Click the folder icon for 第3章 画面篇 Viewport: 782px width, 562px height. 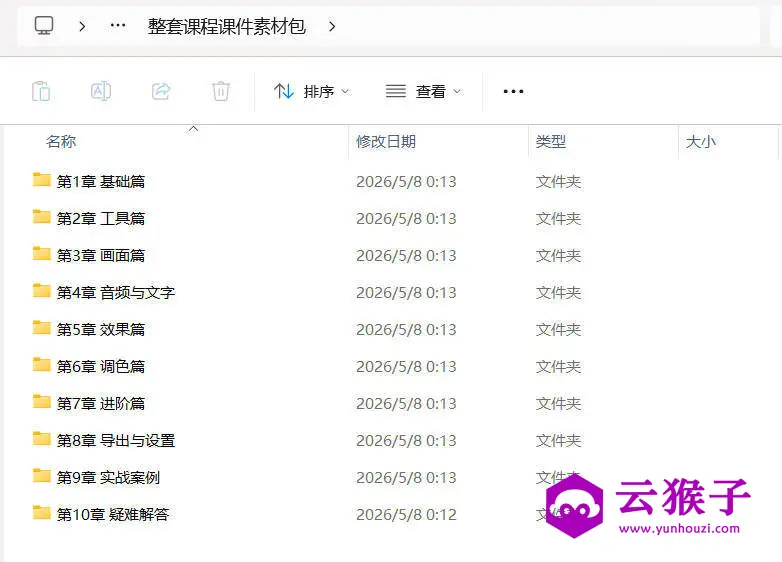(x=41, y=253)
